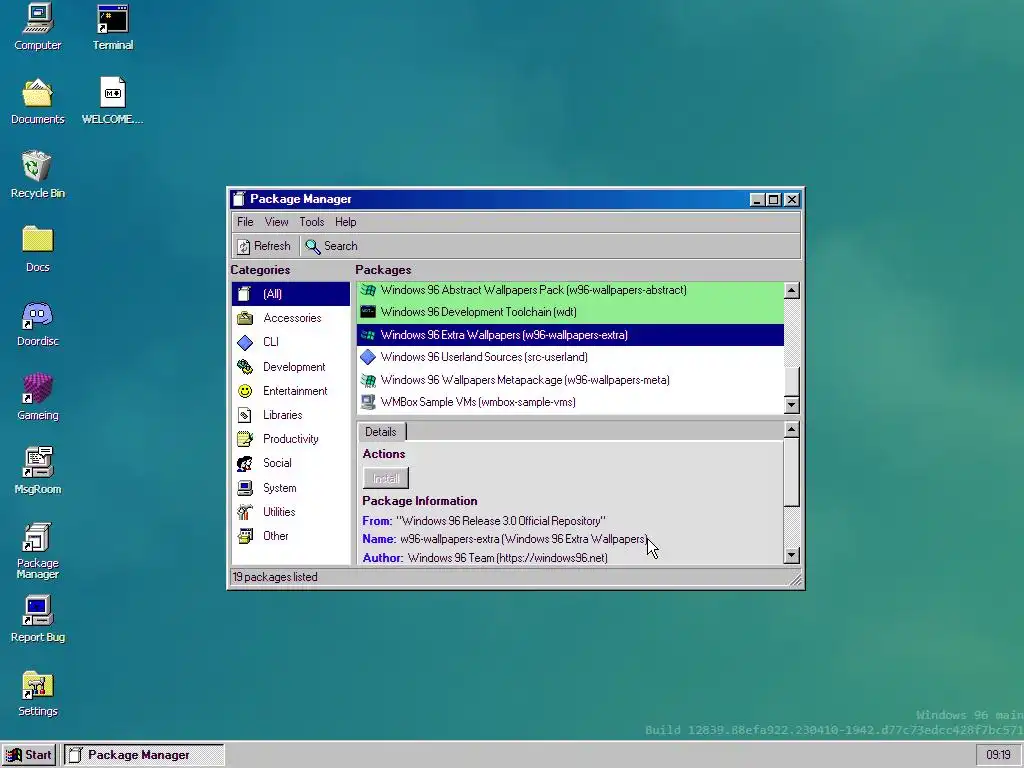Choose the Other category icon

[245, 536]
